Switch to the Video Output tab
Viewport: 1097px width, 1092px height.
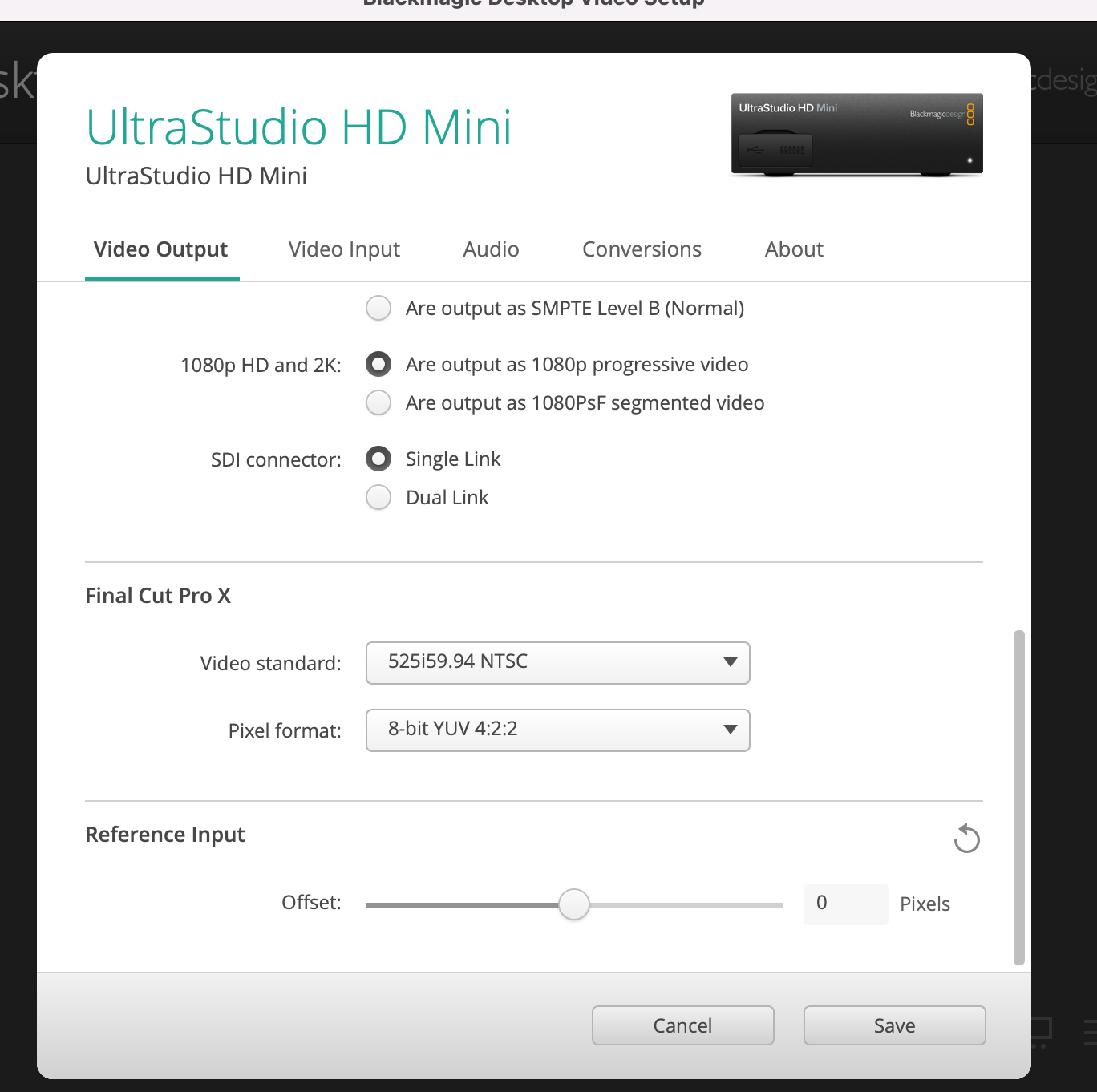pos(161,249)
